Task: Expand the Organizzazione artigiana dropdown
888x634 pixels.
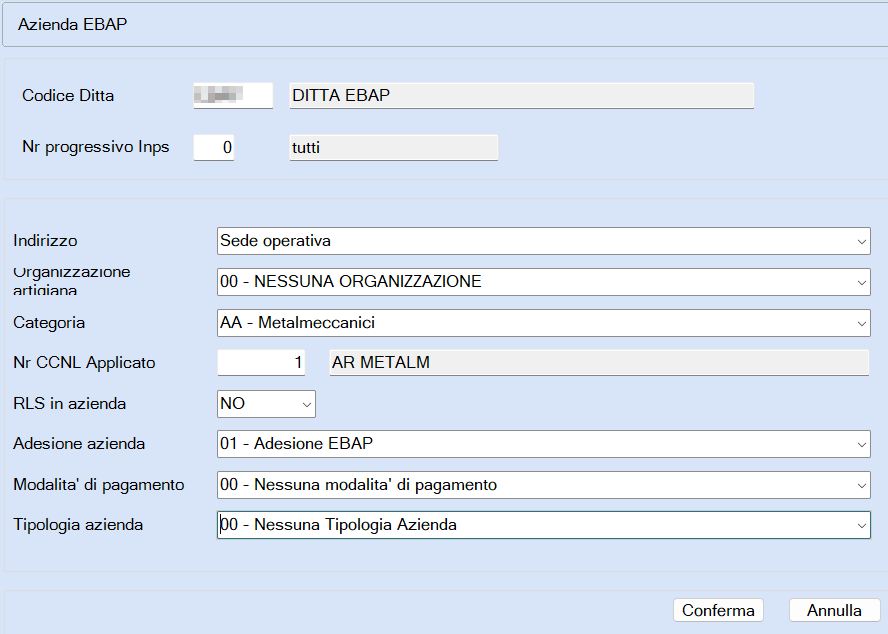Action: click(x=544, y=282)
